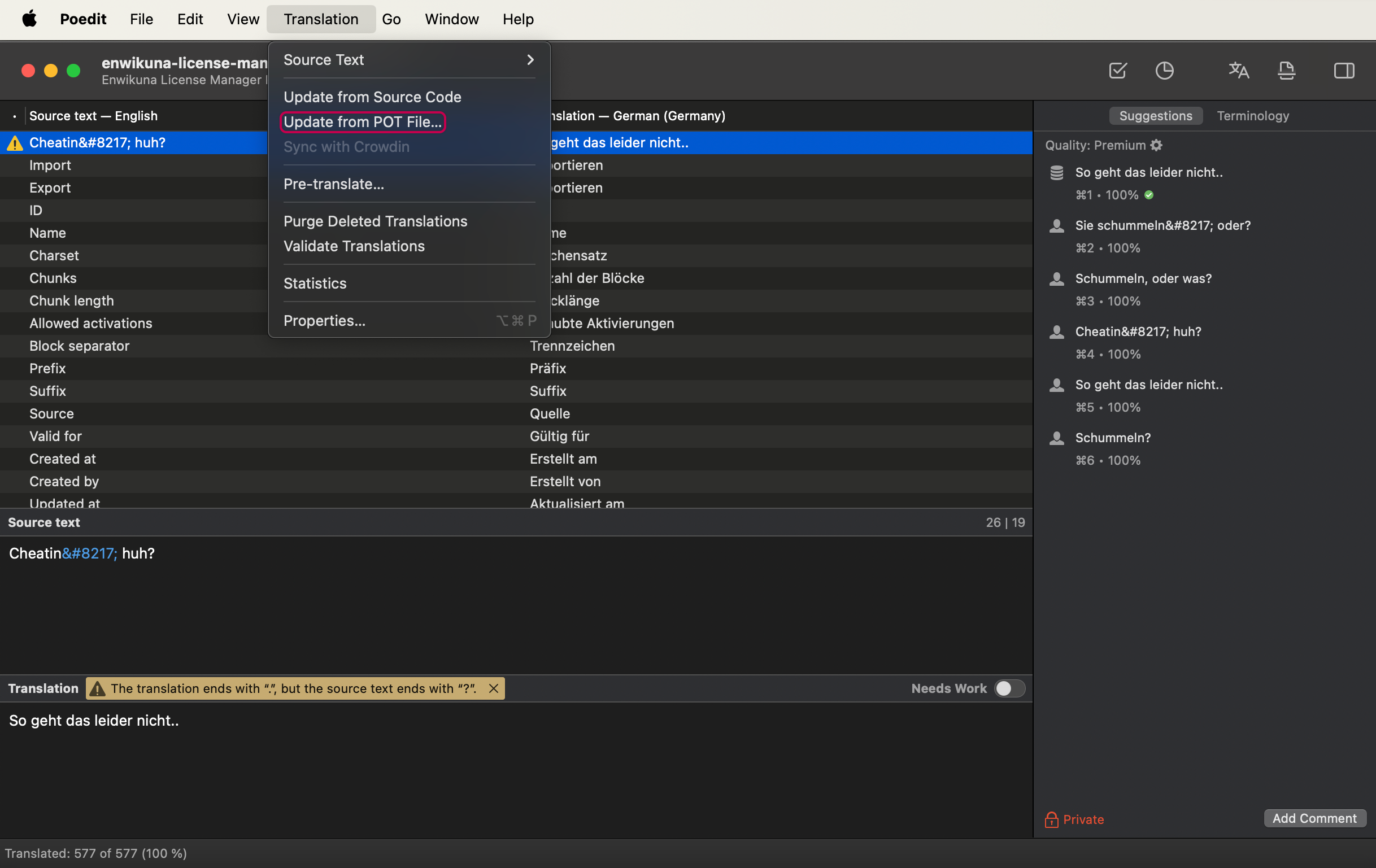
Task: Click the Source text — English column header
Action: 93,116
